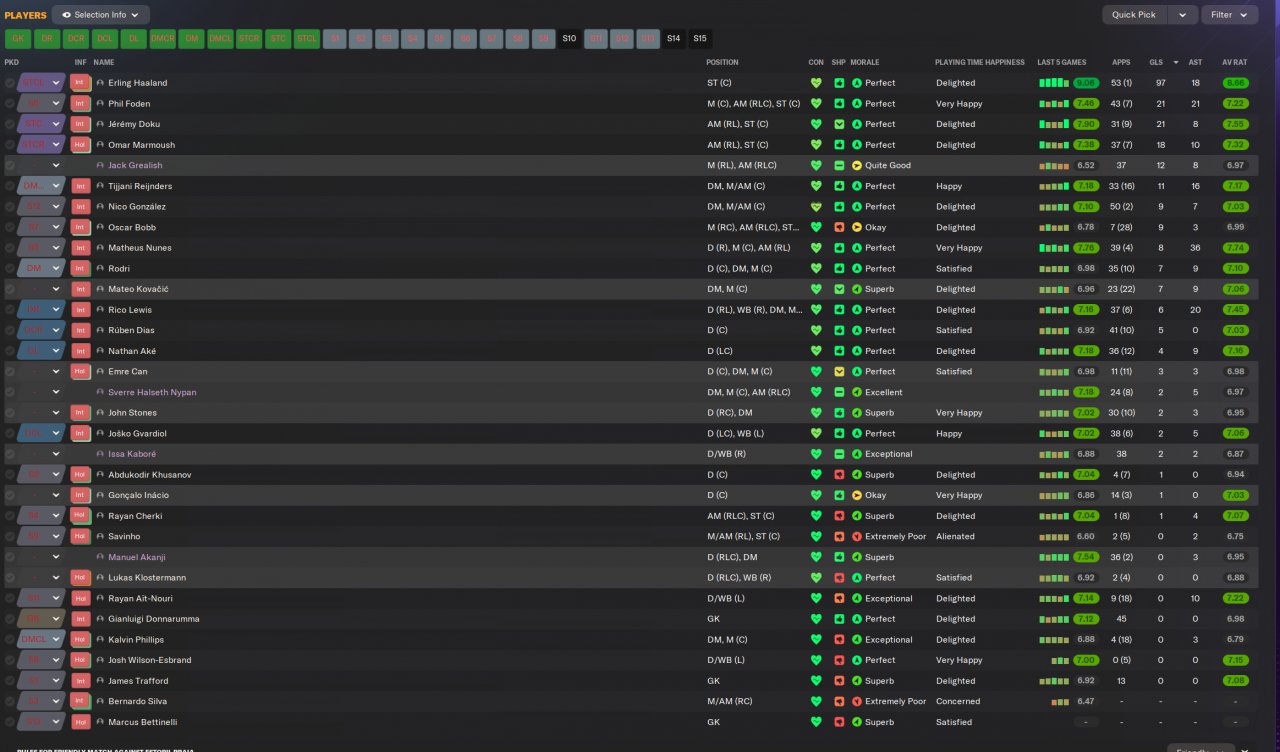Toggle the picked checkmark for Rico Lewis

click(10, 310)
